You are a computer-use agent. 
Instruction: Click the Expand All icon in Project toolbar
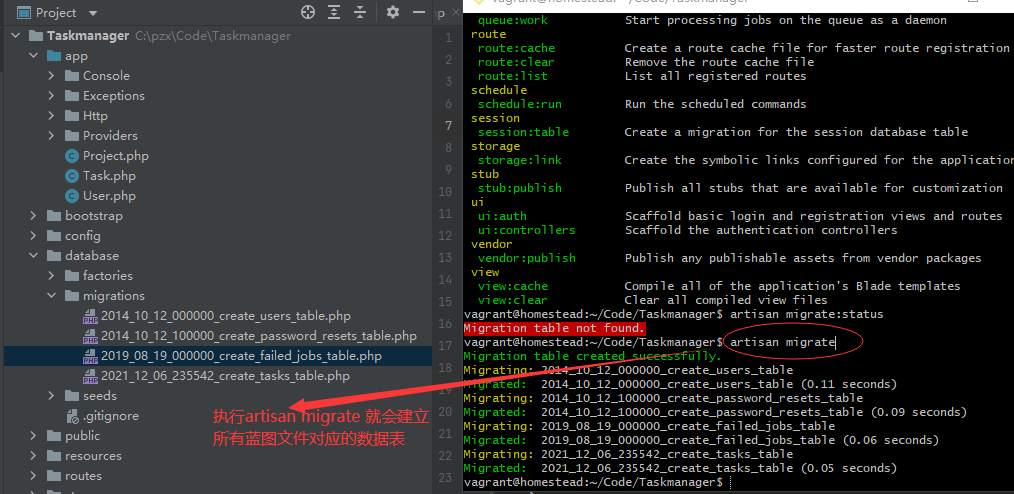click(334, 12)
